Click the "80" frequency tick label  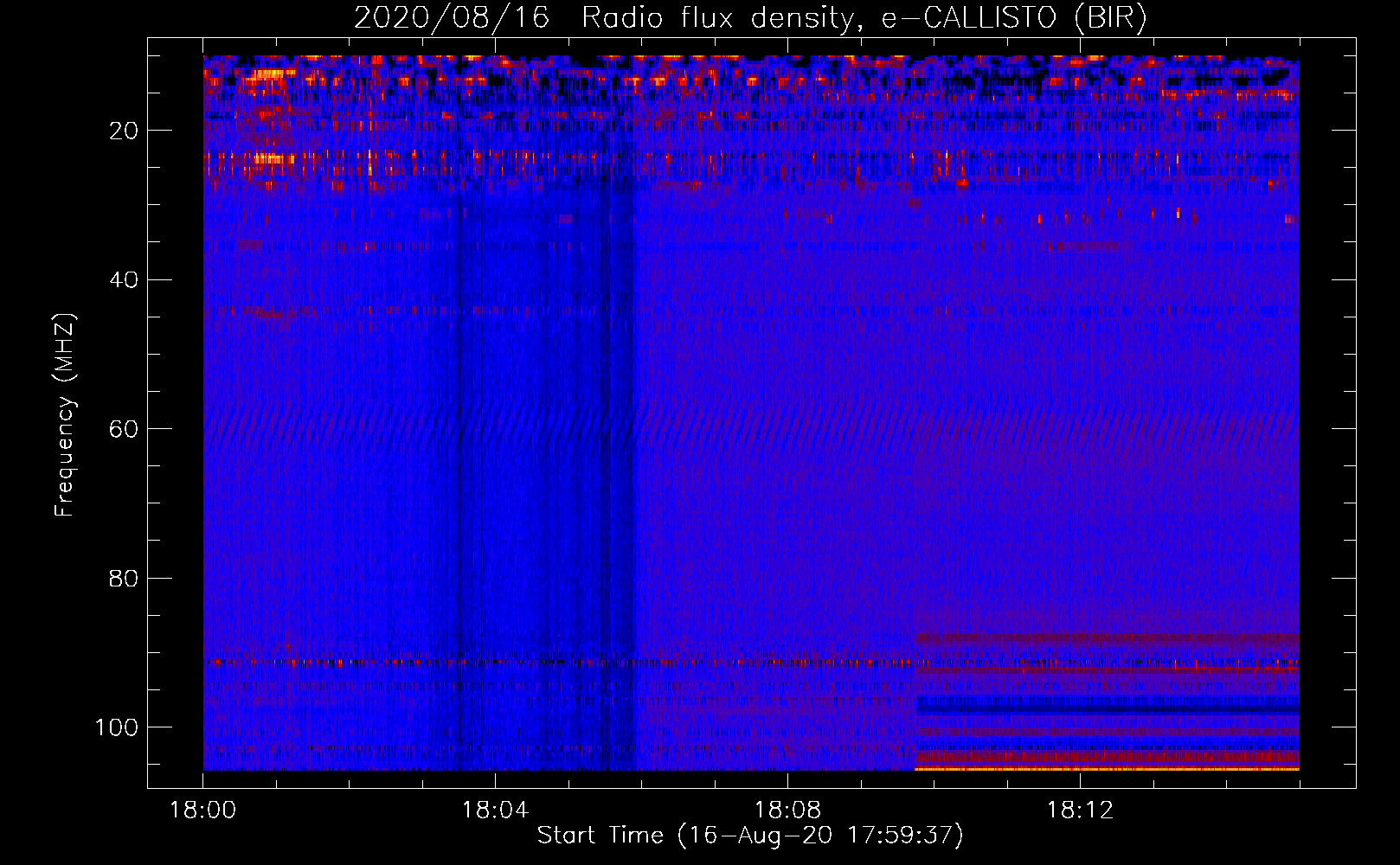(124, 578)
